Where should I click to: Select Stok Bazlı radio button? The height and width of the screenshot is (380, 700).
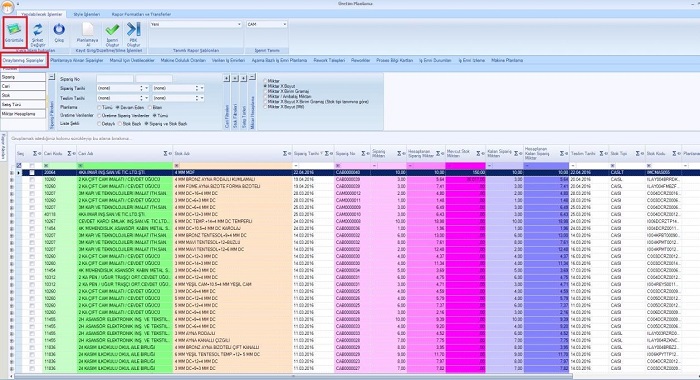pyautogui.click(x=120, y=124)
